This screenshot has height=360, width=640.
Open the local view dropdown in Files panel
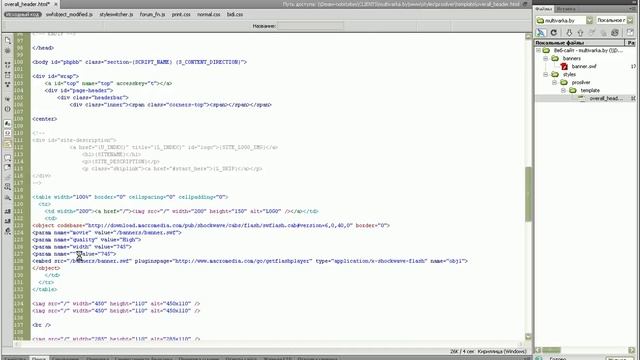coord(631,20)
